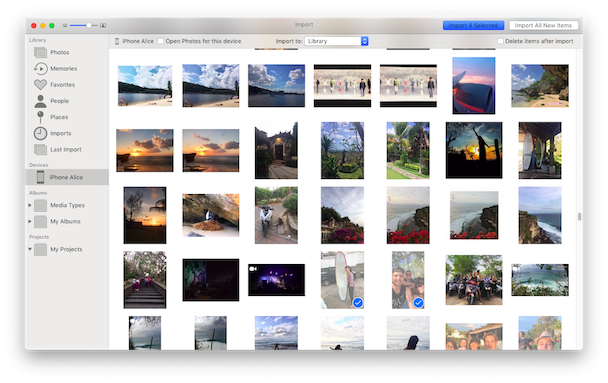Click the My Projects label
Image resolution: width=608 pixels, height=383 pixels.
[x=66, y=250]
